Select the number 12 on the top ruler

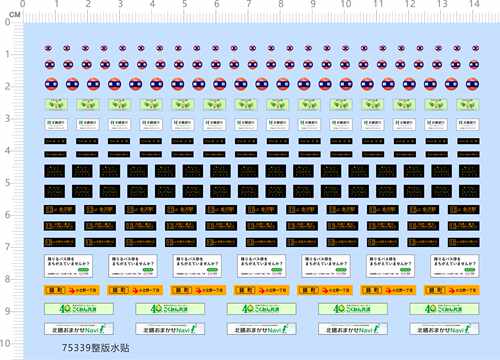(x=410, y=4)
